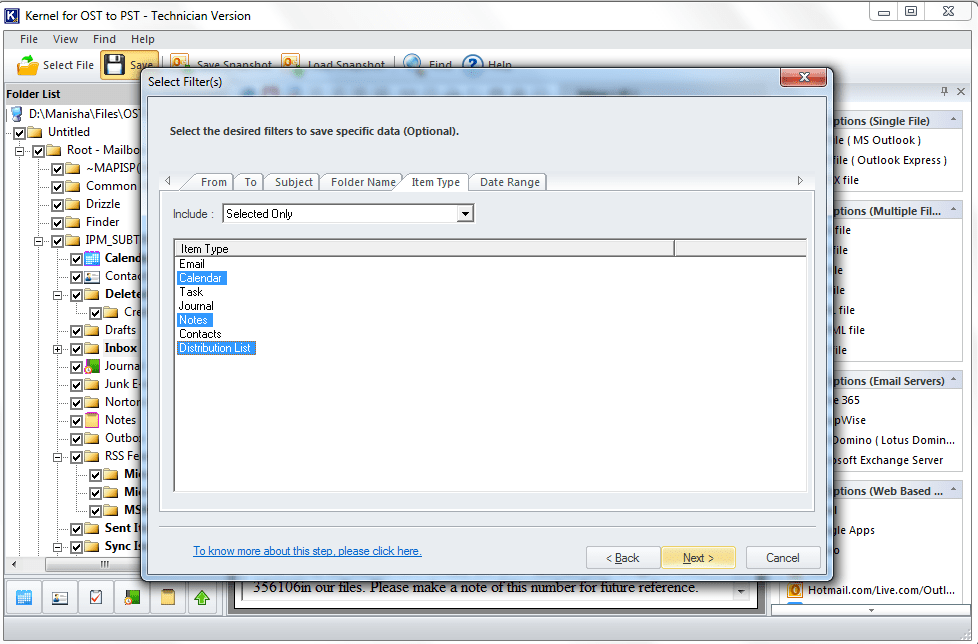The height and width of the screenshot is (644, 978).
Task: Select Distribution List in the Item Type list
Action: pyautogui.click(x=215, y=348)
